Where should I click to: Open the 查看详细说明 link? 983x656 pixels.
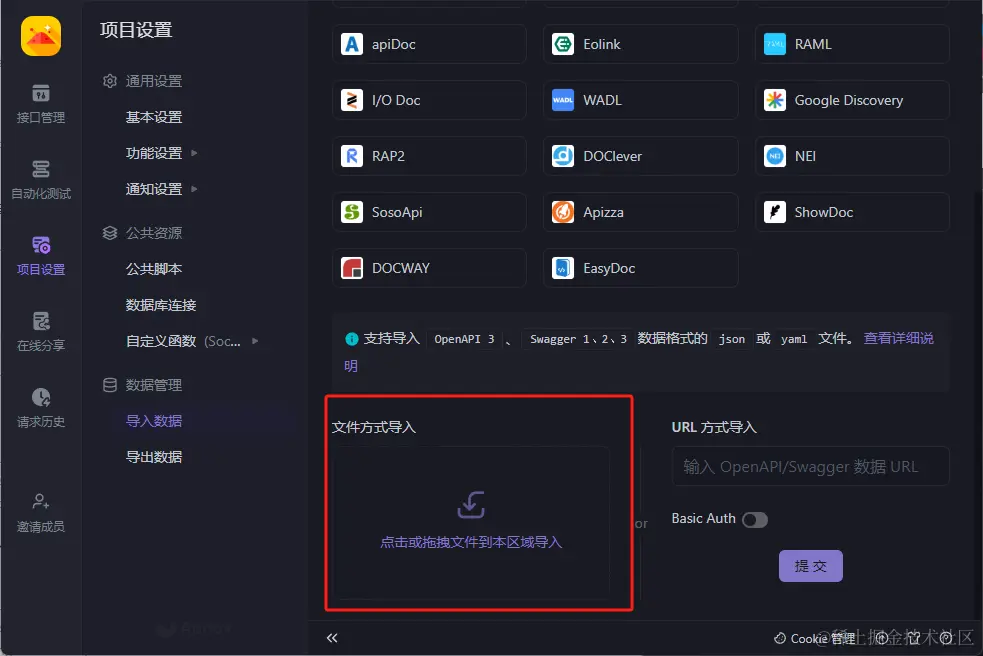[x=898, y=338]
